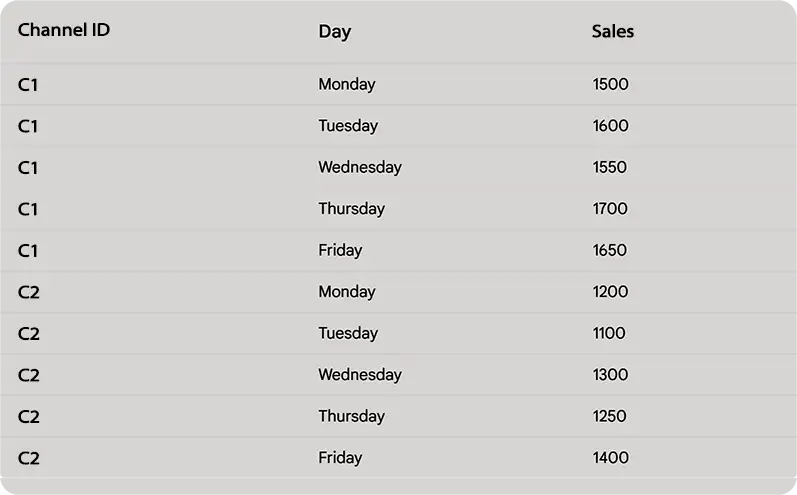Click the Friday cell for channel C2
The image size is (797, 495).
click(340, 458)
